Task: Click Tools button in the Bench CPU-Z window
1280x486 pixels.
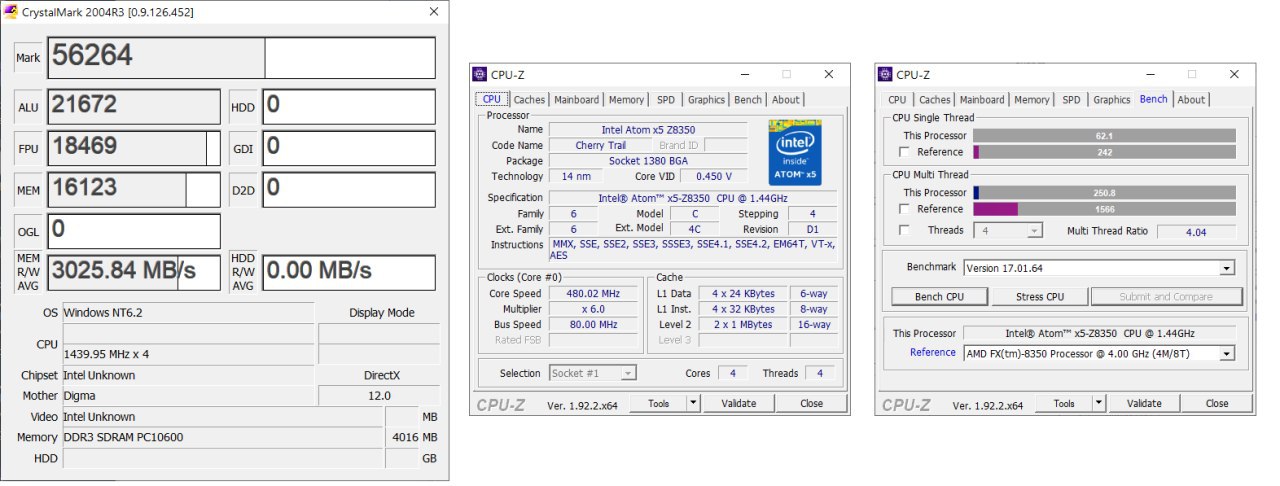Action: coord(1063,403)
